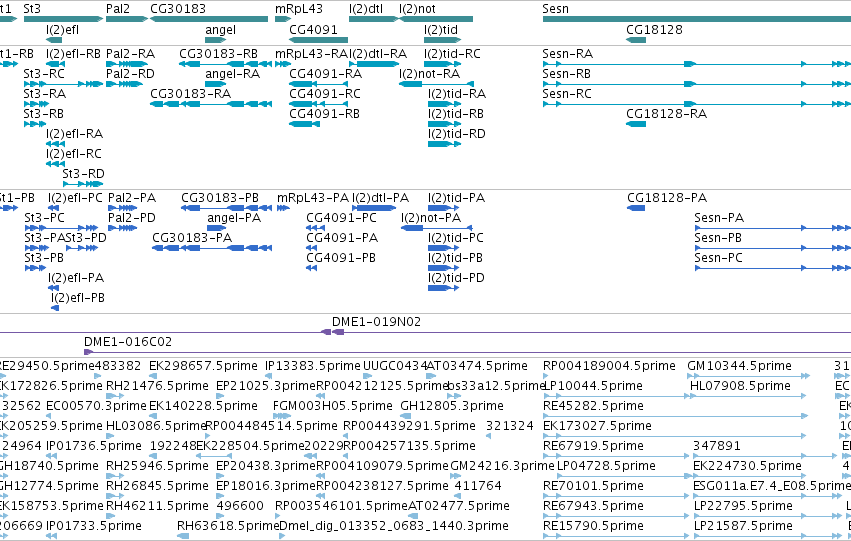Click the l(2)dtl gene feature

pyautogui.click(x=374, y=19)
